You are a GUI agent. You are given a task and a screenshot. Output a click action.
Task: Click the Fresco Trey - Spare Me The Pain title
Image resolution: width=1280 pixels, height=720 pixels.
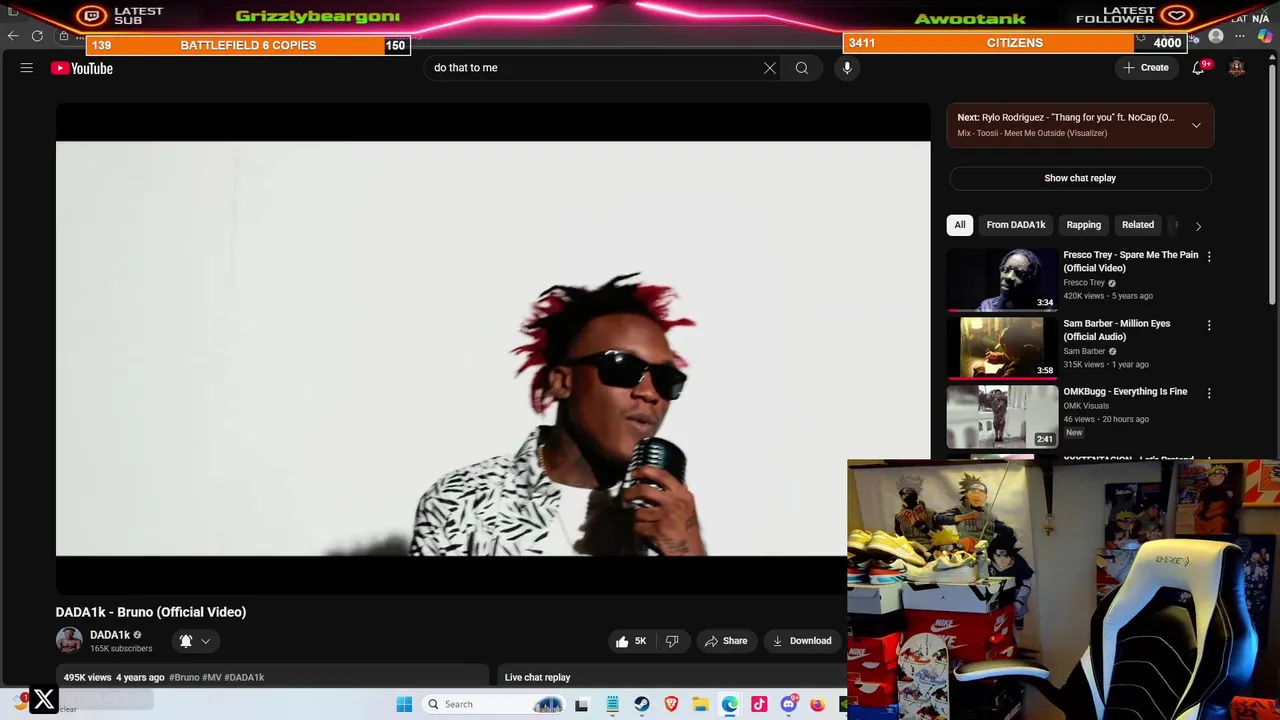click(x=1130, y=261)
